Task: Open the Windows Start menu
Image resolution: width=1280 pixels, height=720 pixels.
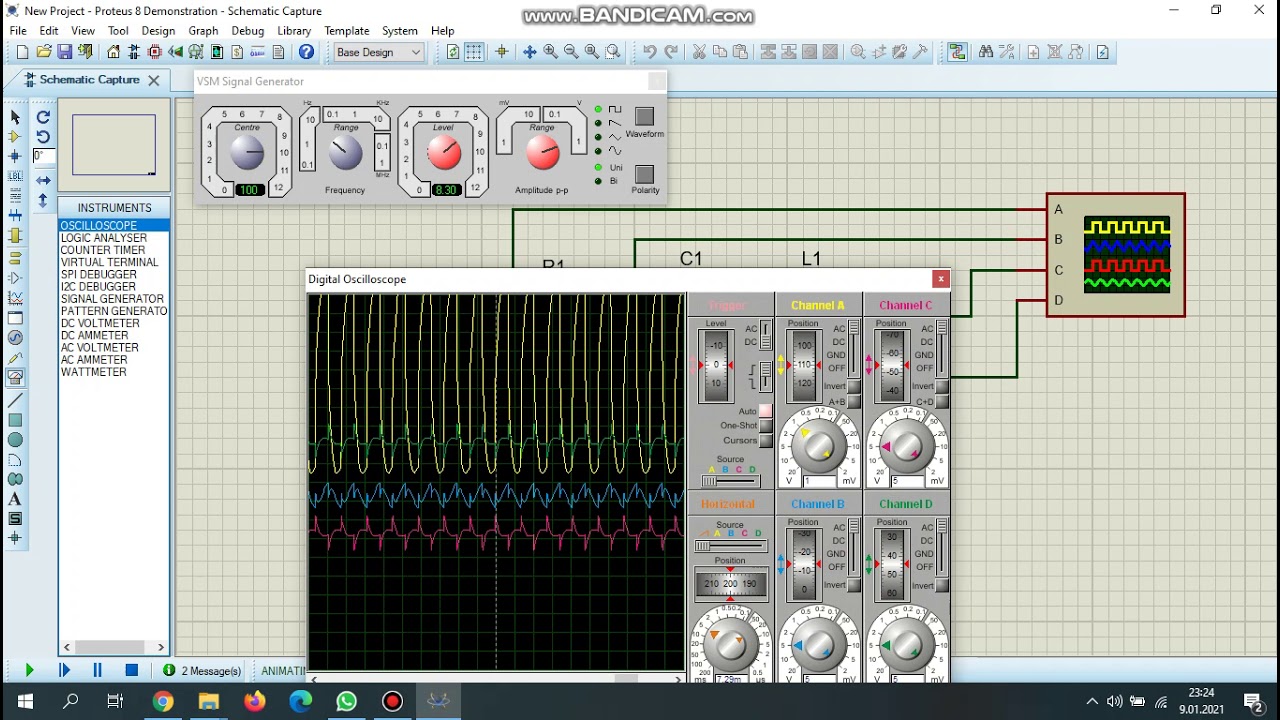Action: click(x=24, y=702)
